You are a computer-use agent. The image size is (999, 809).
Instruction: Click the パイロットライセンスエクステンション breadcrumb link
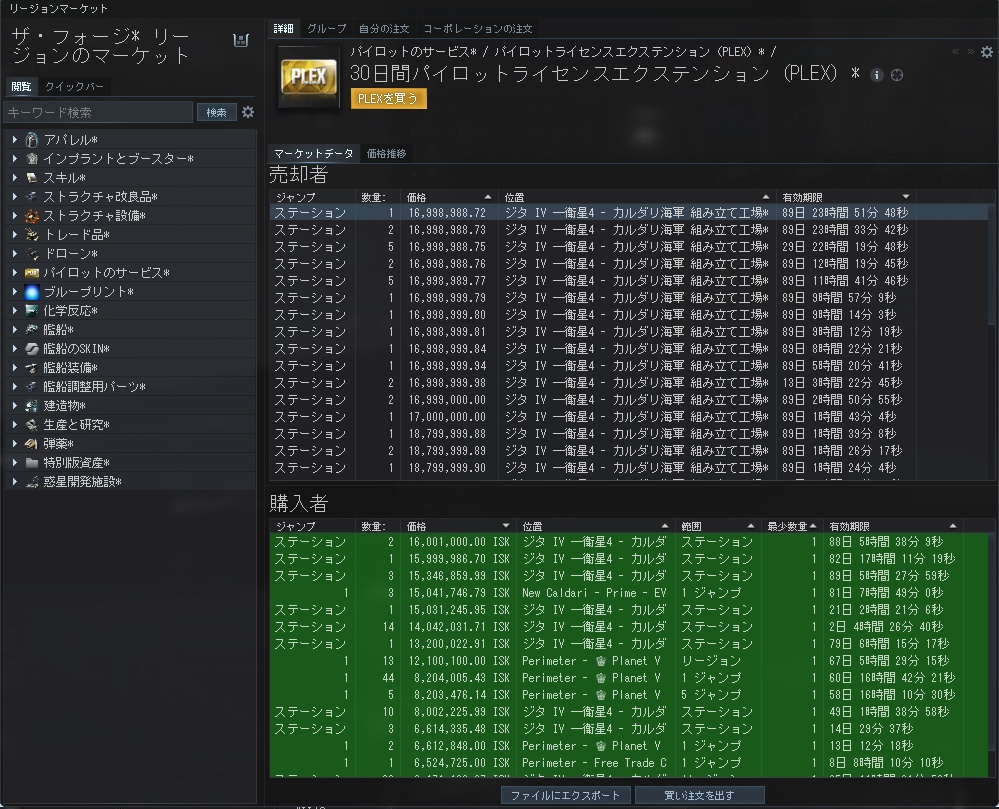629,52
